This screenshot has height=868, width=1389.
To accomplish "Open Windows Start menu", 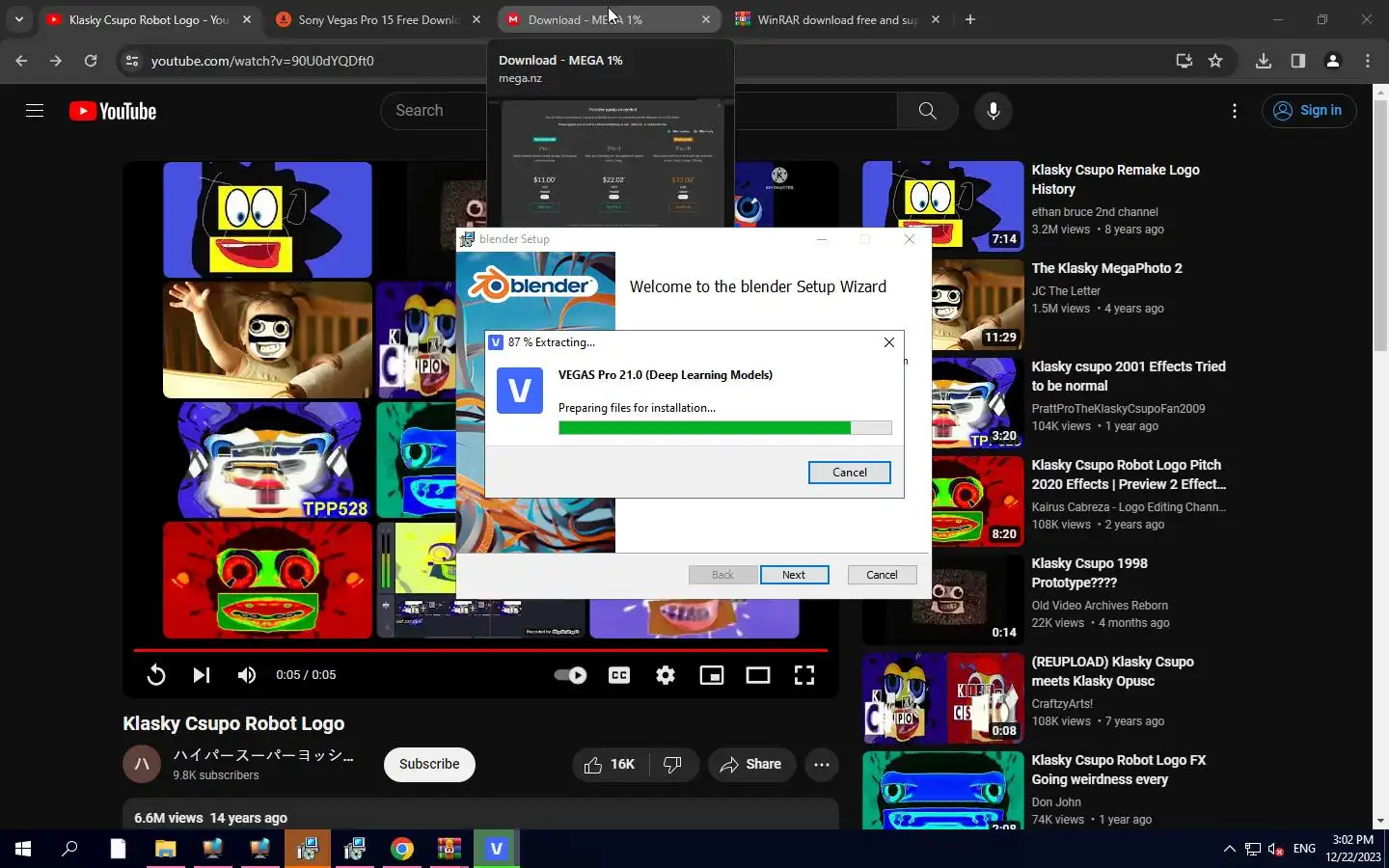I will coord(23,849).
